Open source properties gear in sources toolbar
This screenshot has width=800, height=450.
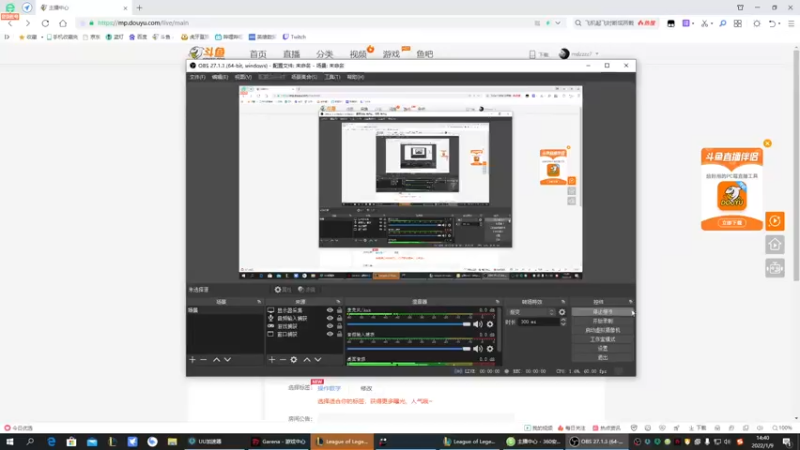(x=293, y=360)
